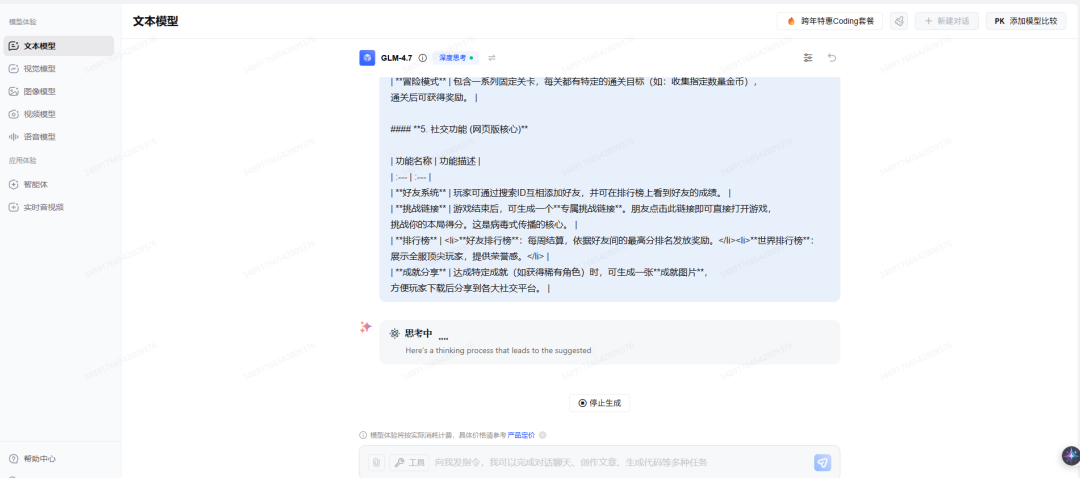Screen dimensions: 1080x478
Task: Click the floating AI sparkle orb icon
Action: [x=1071, y=455]
